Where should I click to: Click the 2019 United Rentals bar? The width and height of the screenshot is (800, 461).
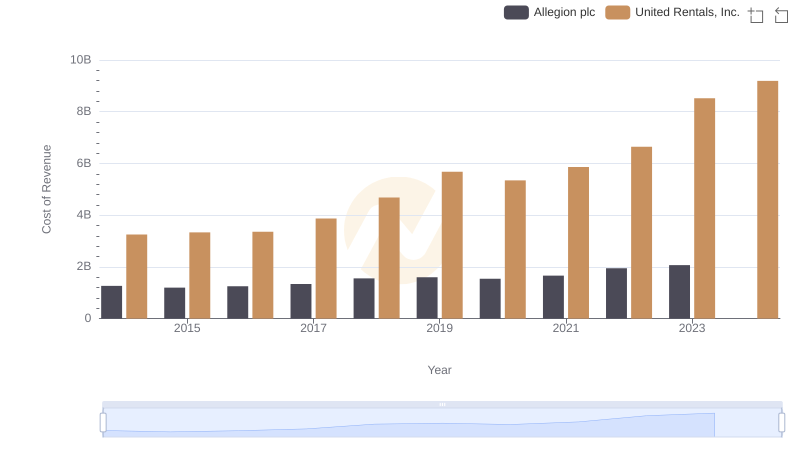452,245
